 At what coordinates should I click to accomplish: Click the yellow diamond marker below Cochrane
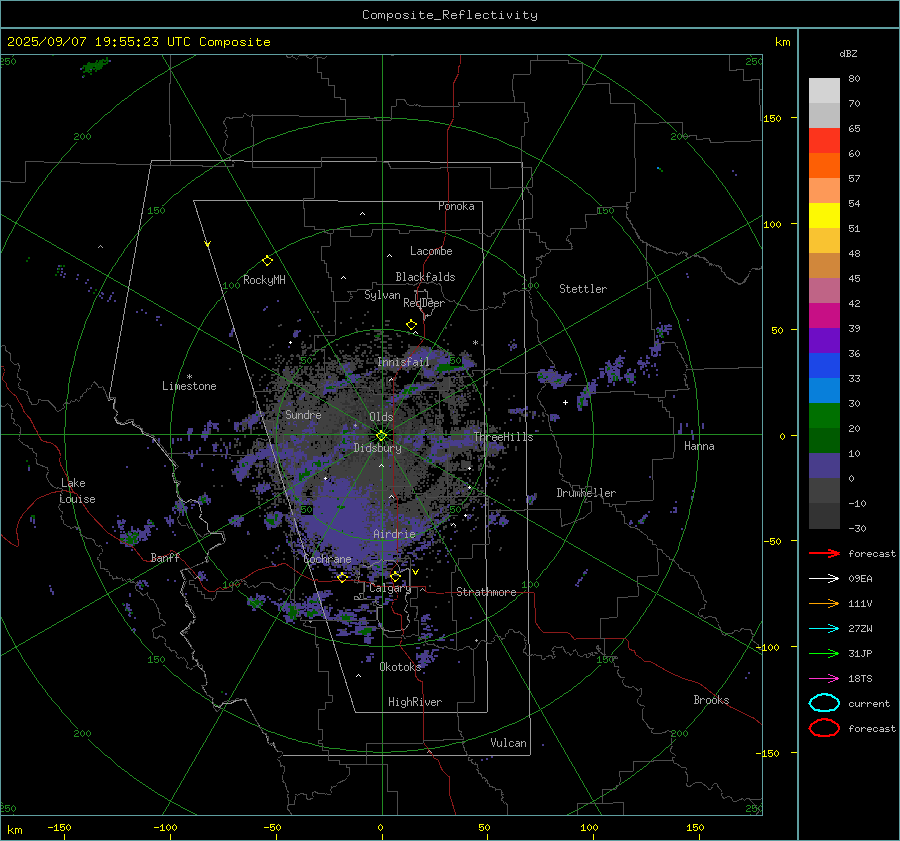(x=343, y=577)
